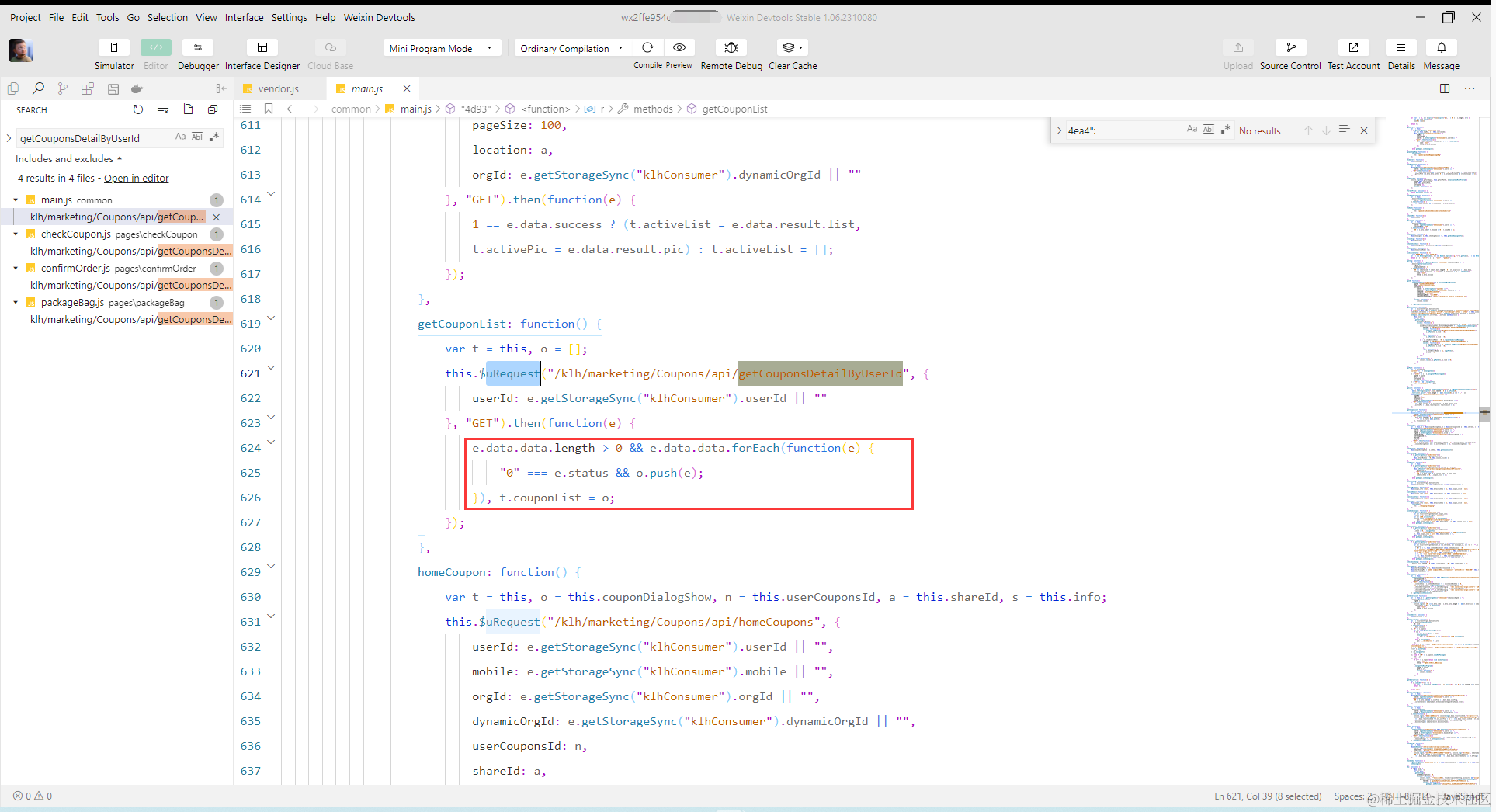Open the Settings menu

pyautogui.click(x=290, y=17)
